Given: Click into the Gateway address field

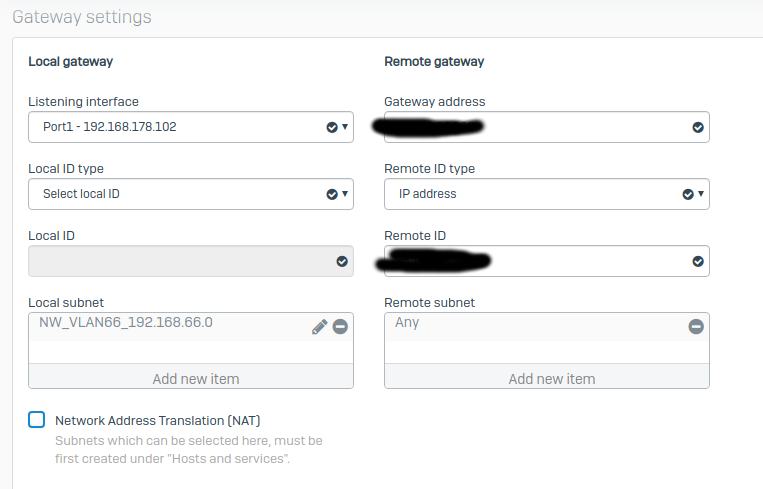Looking at the screenshot, I should point(546,127).
